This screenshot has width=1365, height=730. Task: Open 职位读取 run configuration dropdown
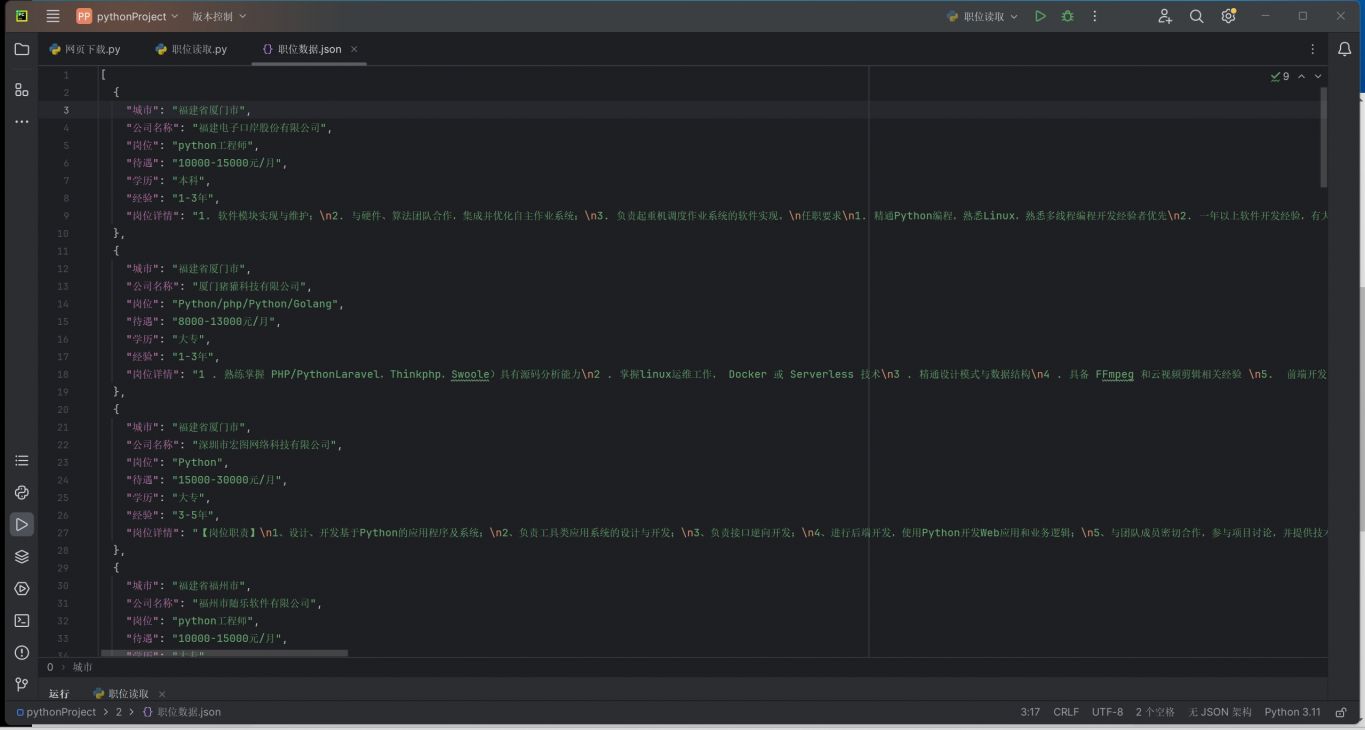[982, 16]
